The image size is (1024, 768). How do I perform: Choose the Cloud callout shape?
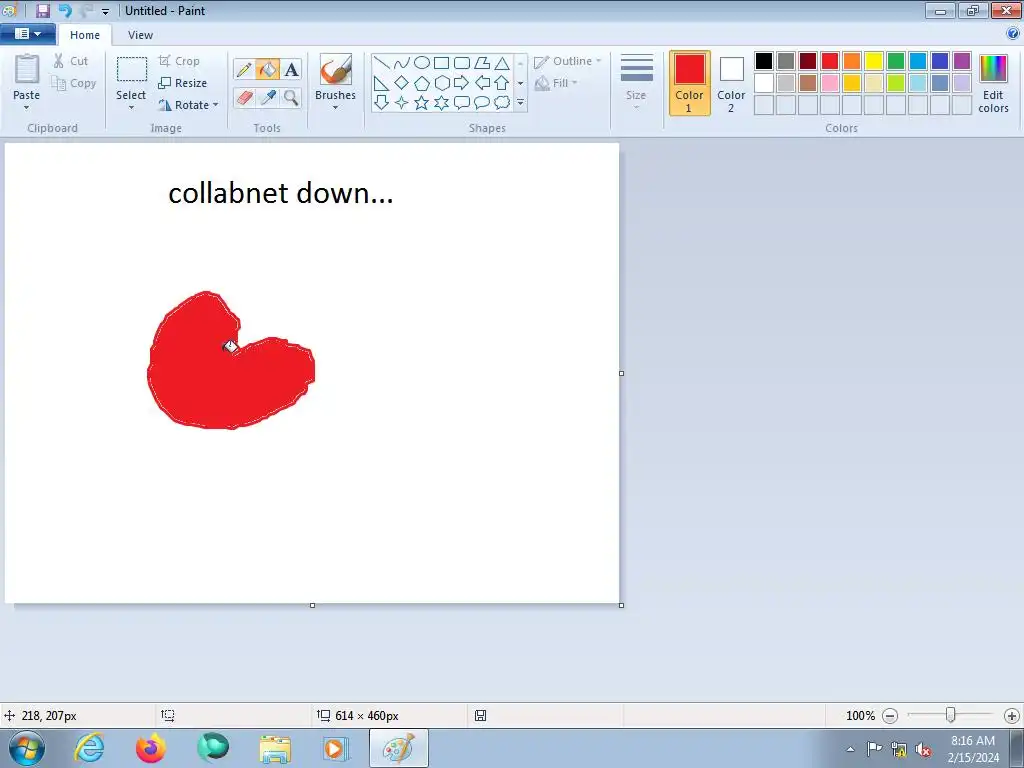(x=502, y=103)
